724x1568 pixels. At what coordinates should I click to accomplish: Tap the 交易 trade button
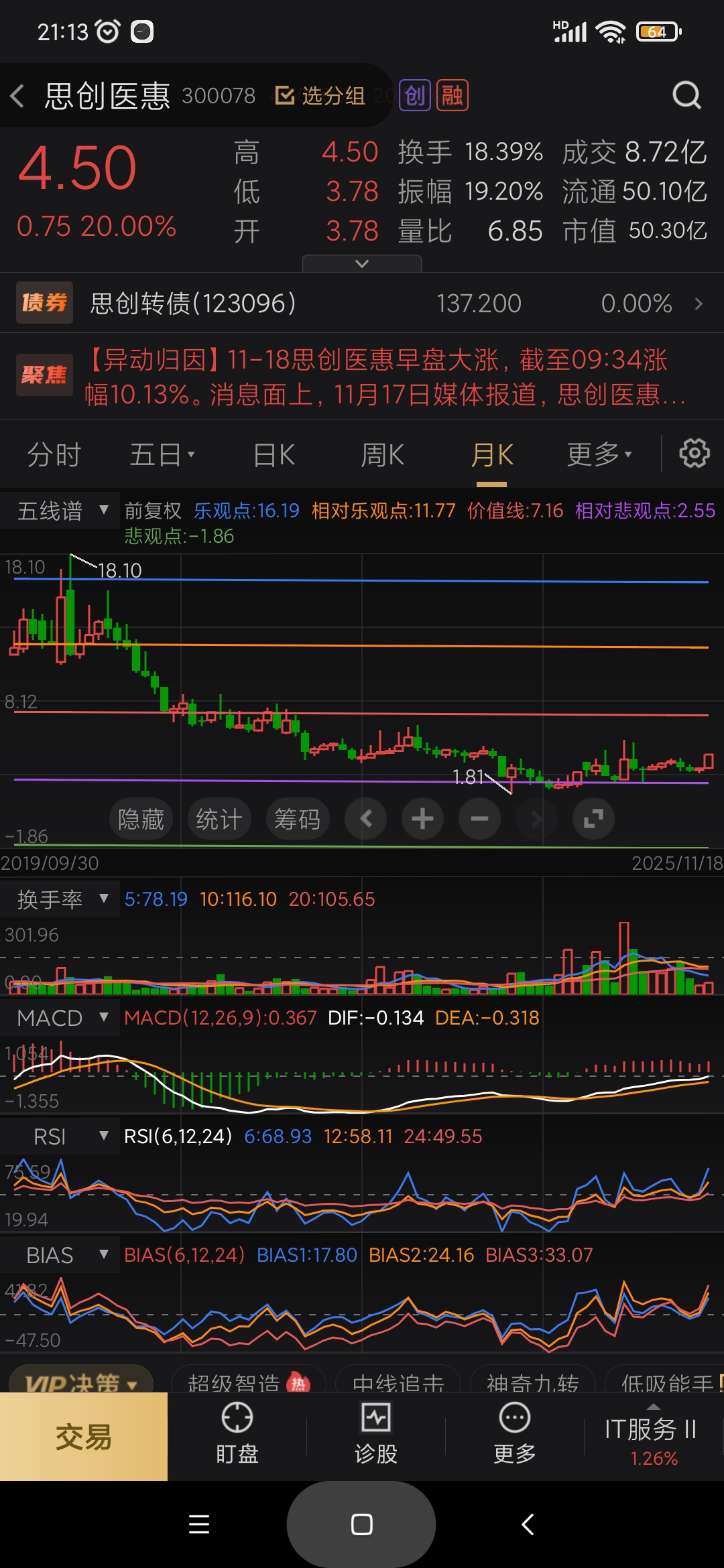[84, 1437]
